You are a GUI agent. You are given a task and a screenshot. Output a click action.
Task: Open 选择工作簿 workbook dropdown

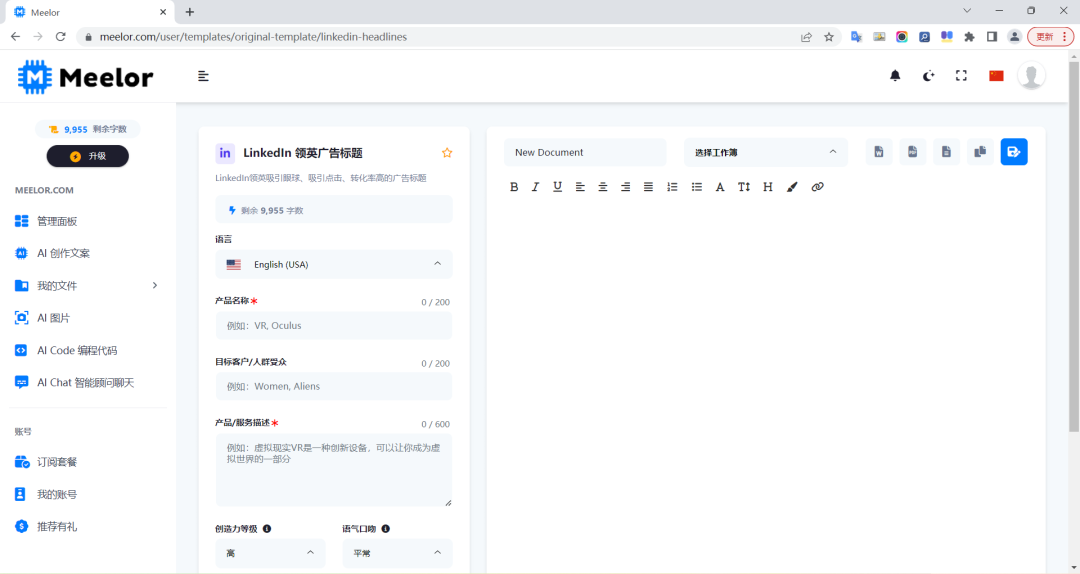765,152
